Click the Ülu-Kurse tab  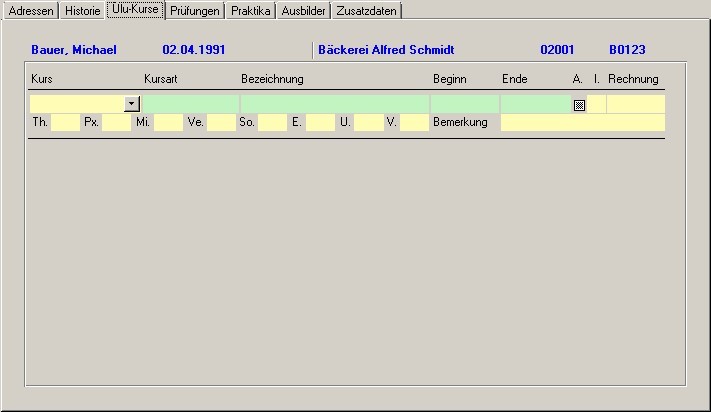[x=135, y=10]
